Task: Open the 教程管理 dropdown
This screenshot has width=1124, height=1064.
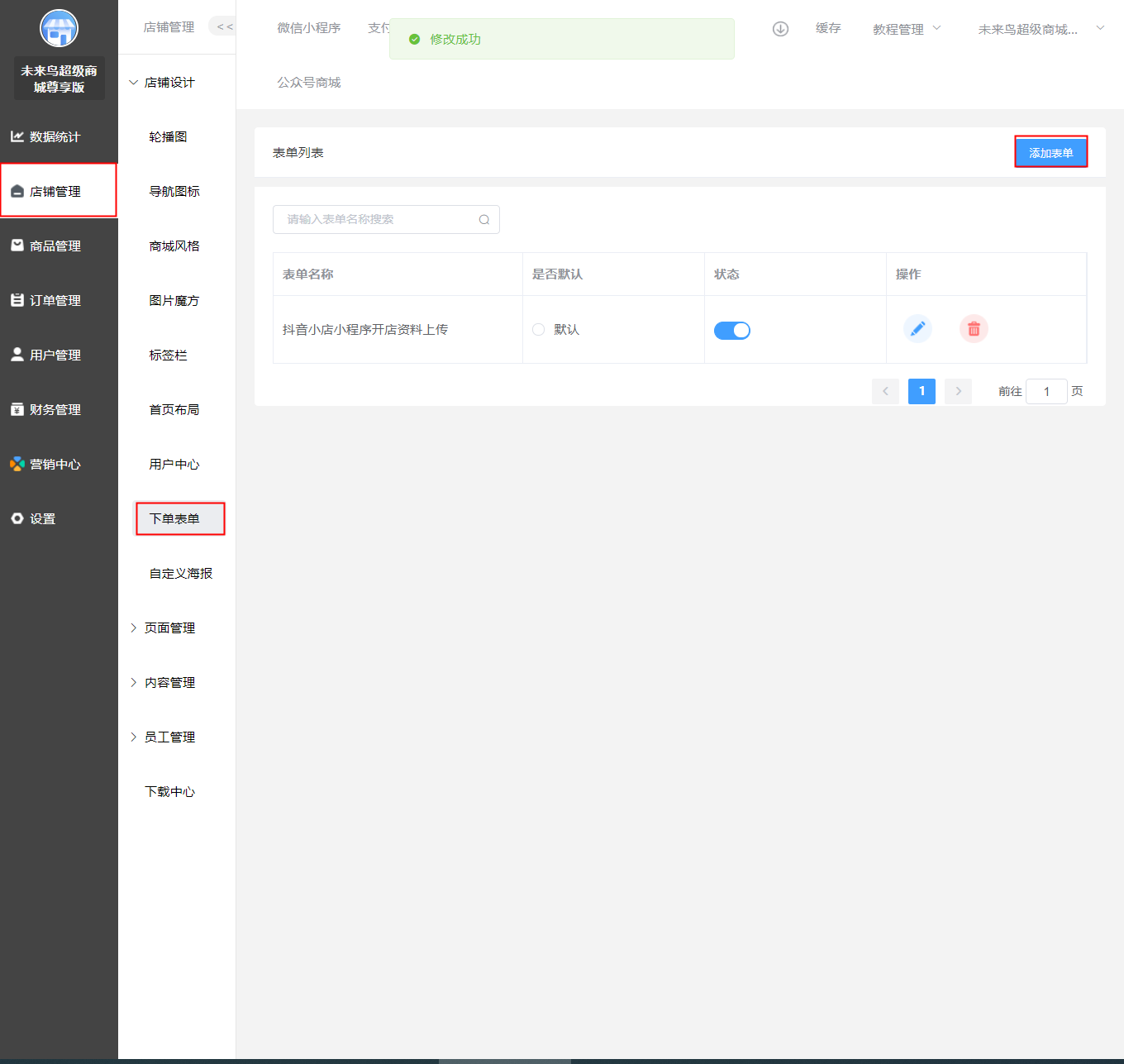Action: click(906, 29)
